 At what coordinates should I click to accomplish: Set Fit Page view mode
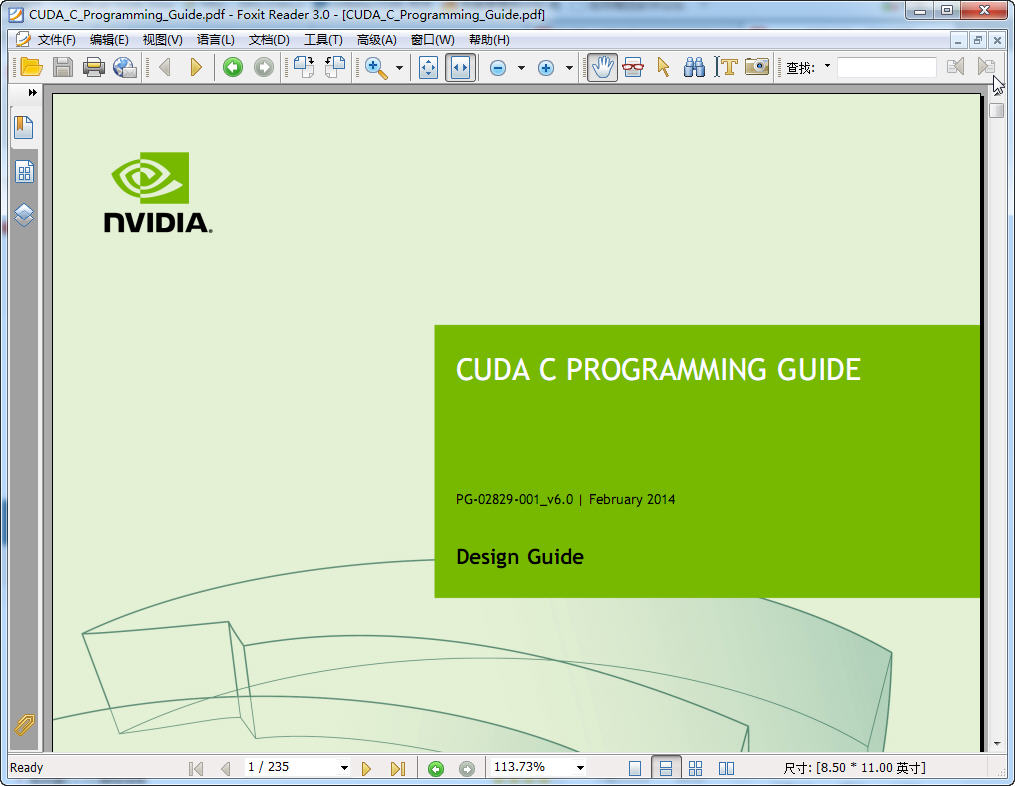429,67
